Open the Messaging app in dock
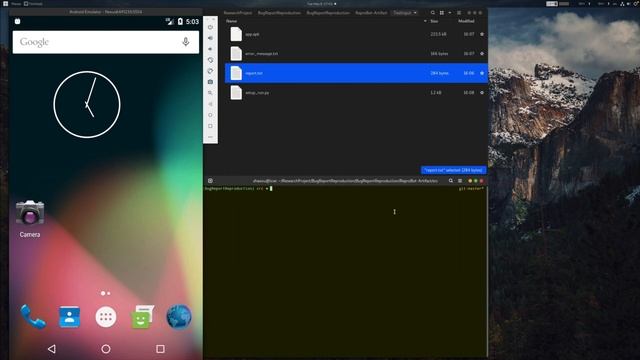 (x=142, y=316)
